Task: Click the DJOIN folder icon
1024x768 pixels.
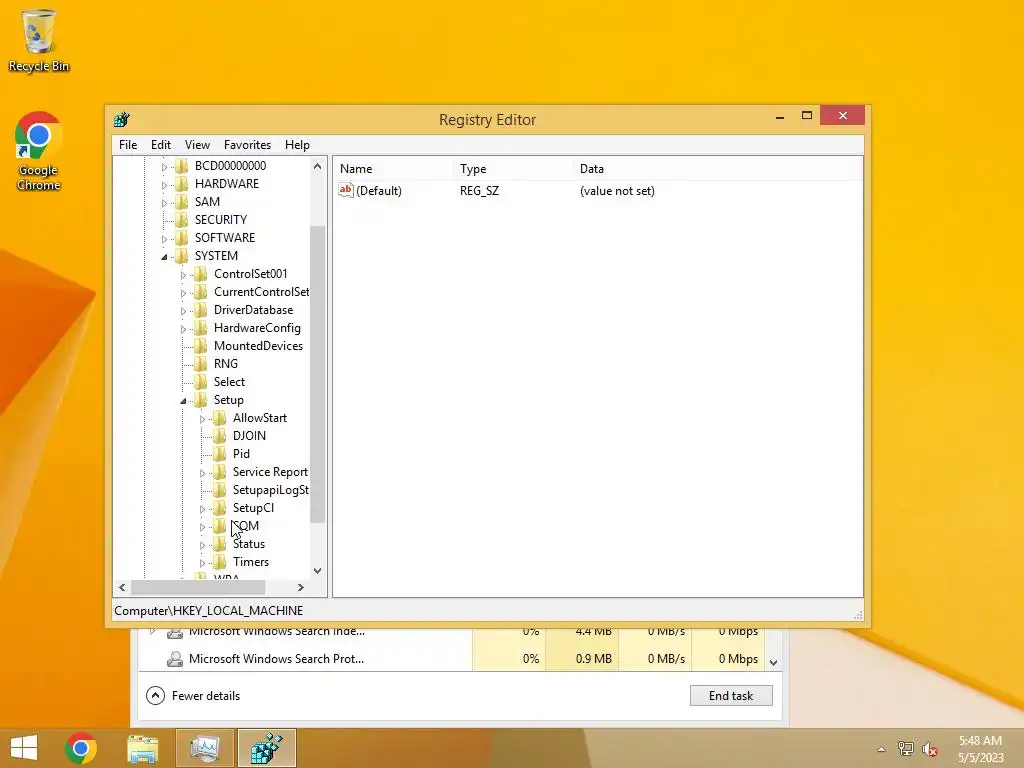Action: click(219, 436)
